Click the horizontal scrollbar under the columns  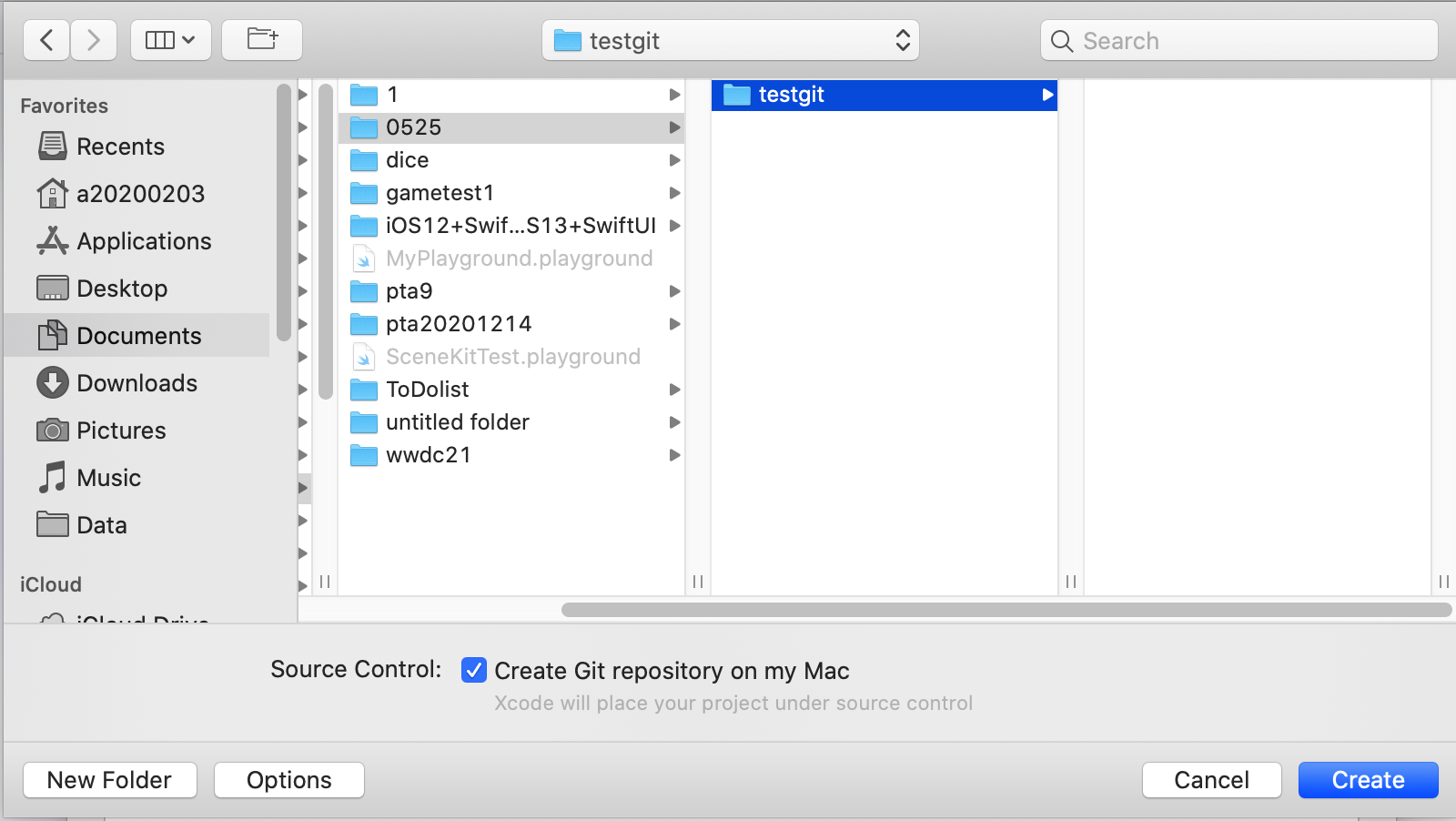(1006, 610)
